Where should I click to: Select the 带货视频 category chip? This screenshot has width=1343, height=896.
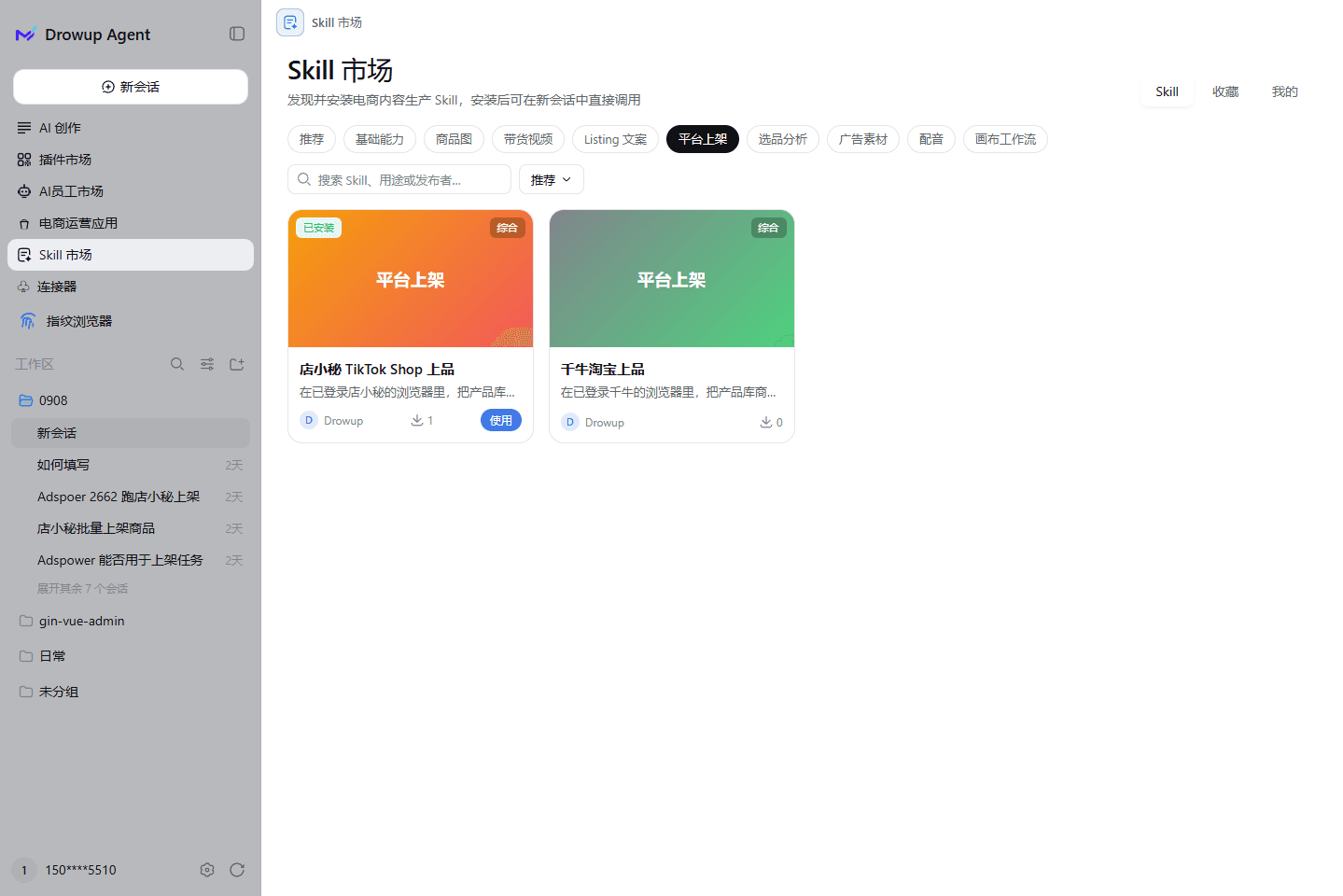coord(528,139)
